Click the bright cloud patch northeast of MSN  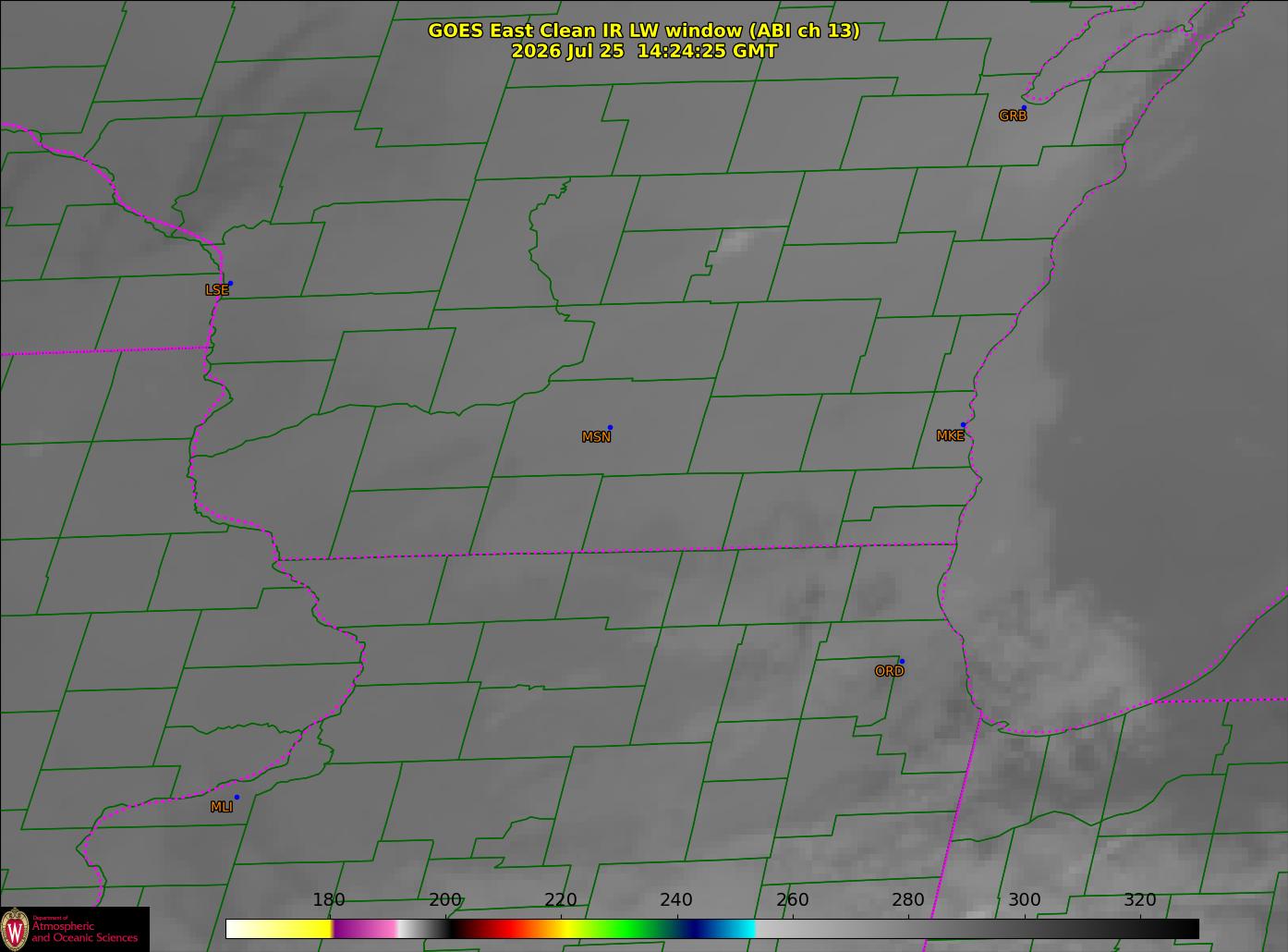(736, 242)
